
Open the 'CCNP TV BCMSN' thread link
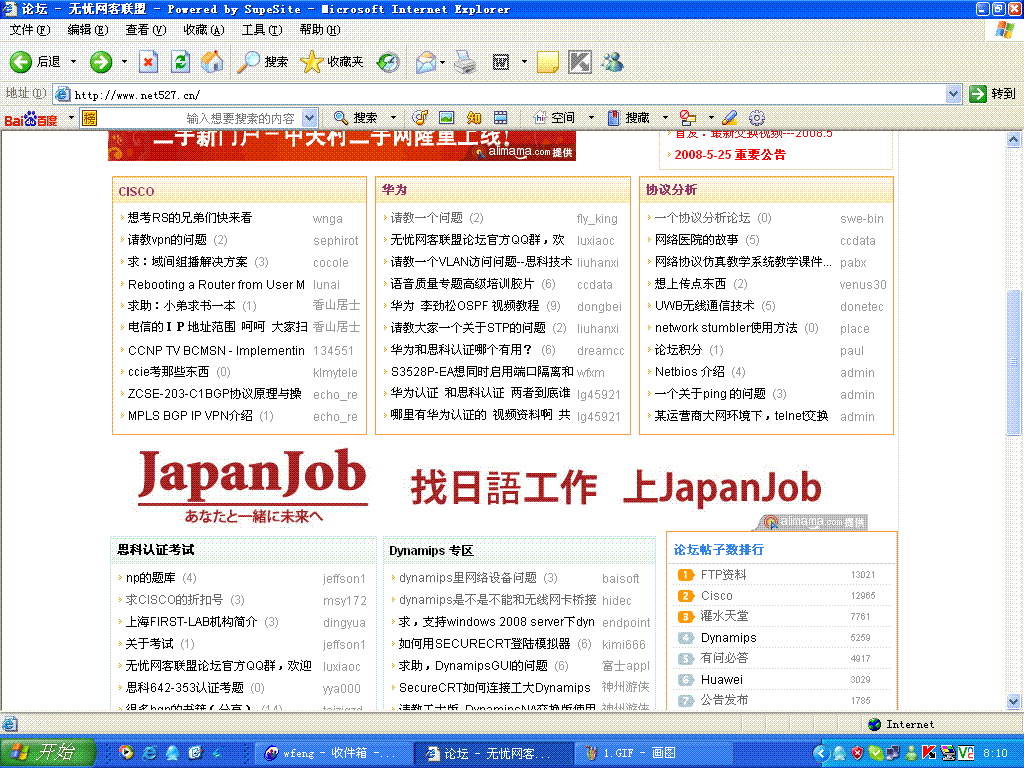216,351
